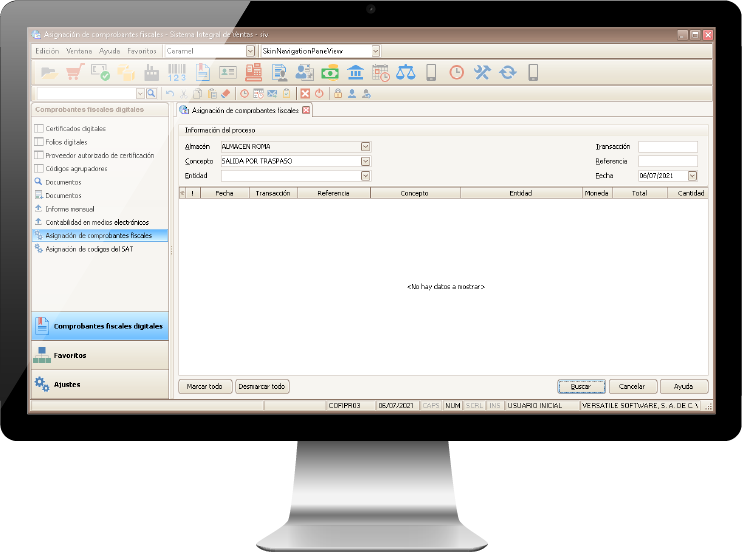Toggle the Códigos agrupadores checkbox
Image resolution: width=742 pixels, height=552 pixels.
39,168
